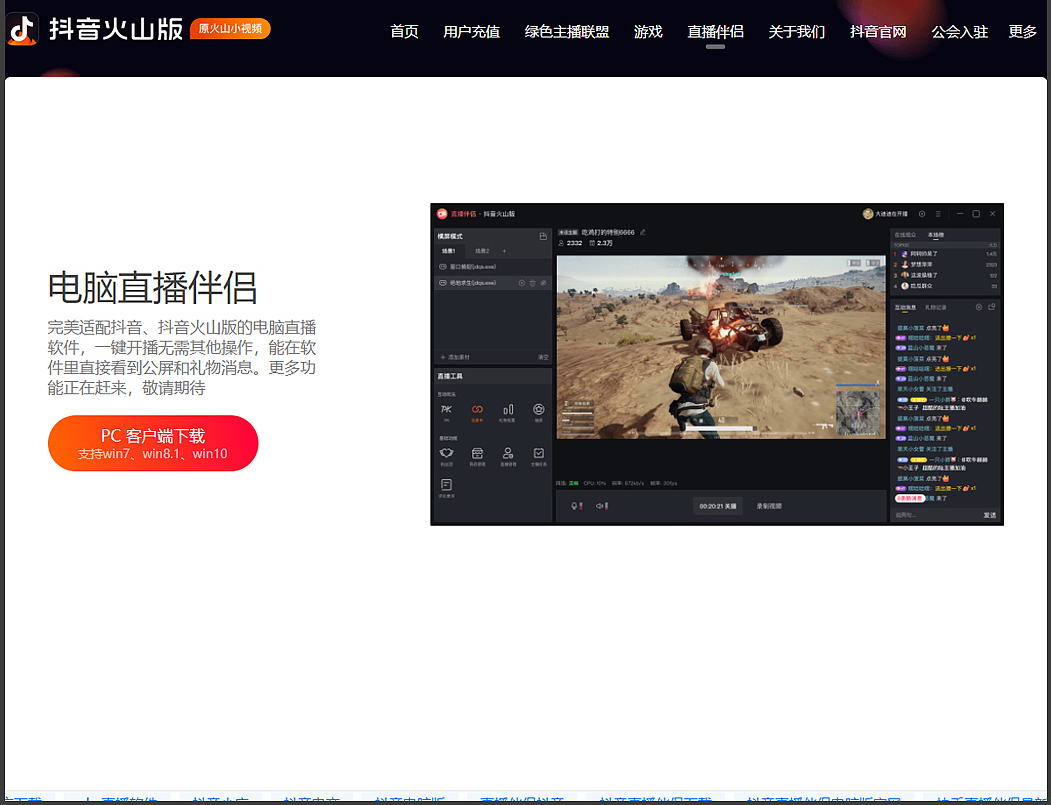Click the speaker volume icon in preview
The width and height of the screenshot is (1051, 805).
[599, 506]
